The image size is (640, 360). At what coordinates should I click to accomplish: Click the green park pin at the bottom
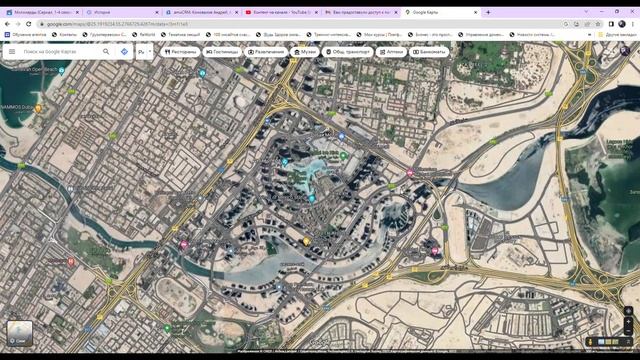click(167, 328)
